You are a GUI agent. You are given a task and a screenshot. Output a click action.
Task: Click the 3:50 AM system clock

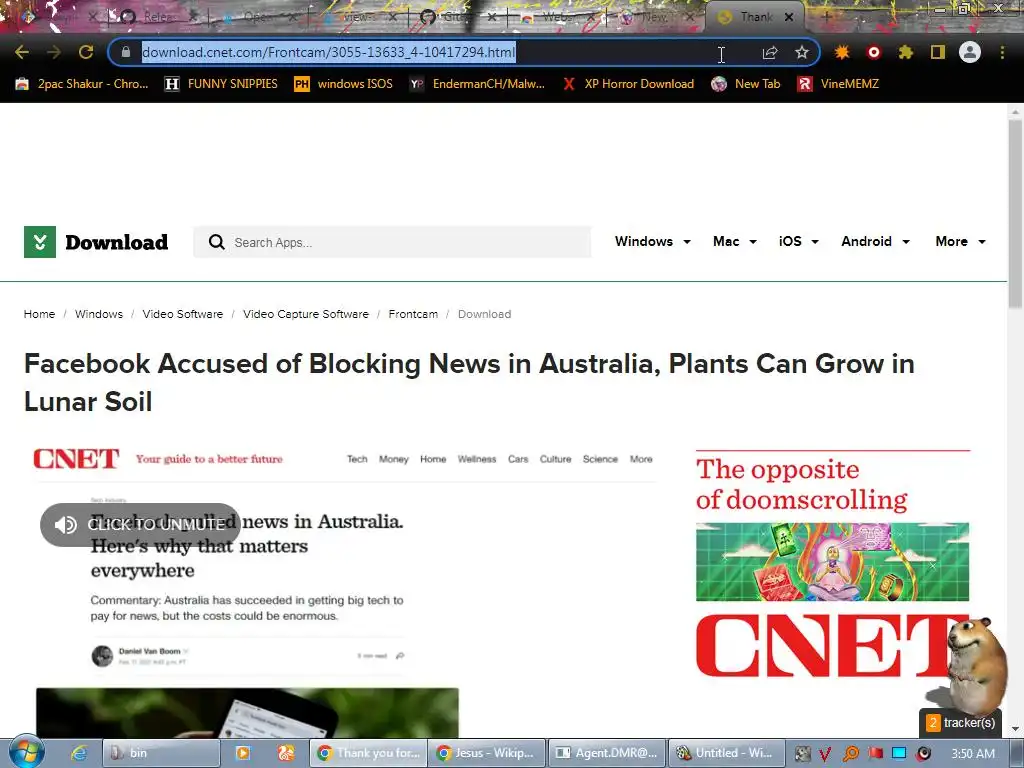(973, 754)
